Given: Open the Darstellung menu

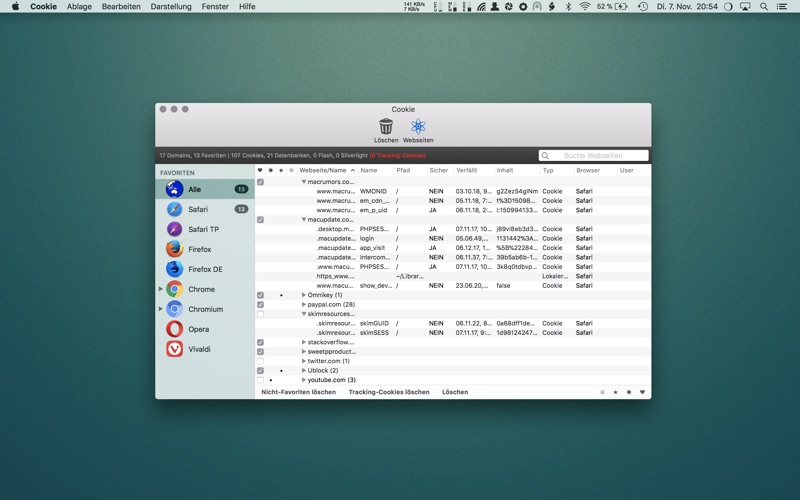Looking at the screenshot, I should click(x=171, y=7).
